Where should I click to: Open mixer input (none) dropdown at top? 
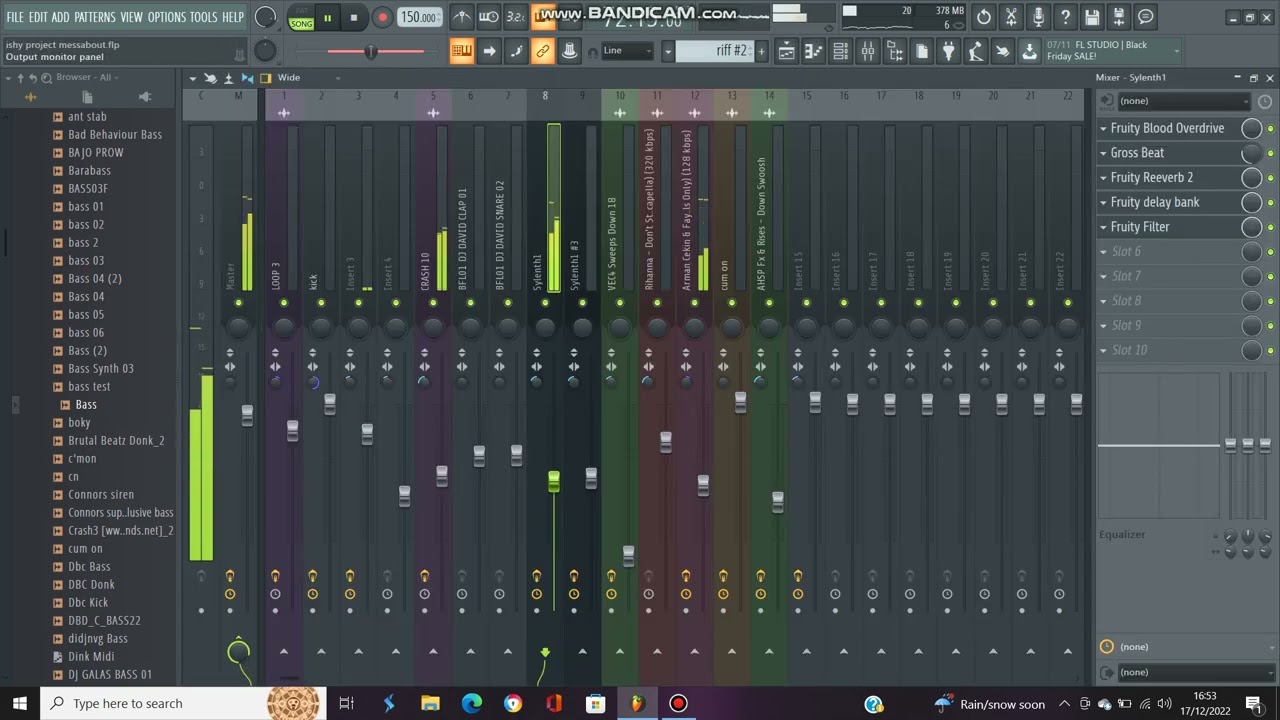coord(1183,101)
